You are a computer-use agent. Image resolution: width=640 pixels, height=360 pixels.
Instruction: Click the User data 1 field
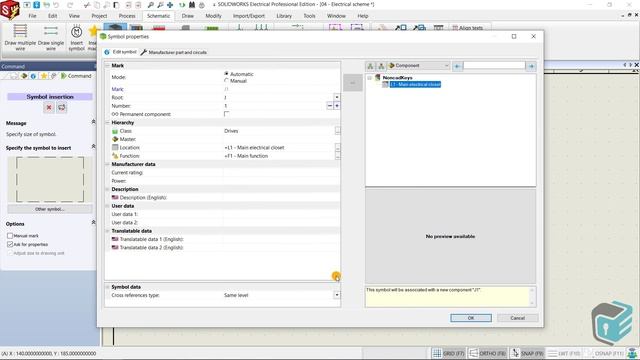click(281, 214)
